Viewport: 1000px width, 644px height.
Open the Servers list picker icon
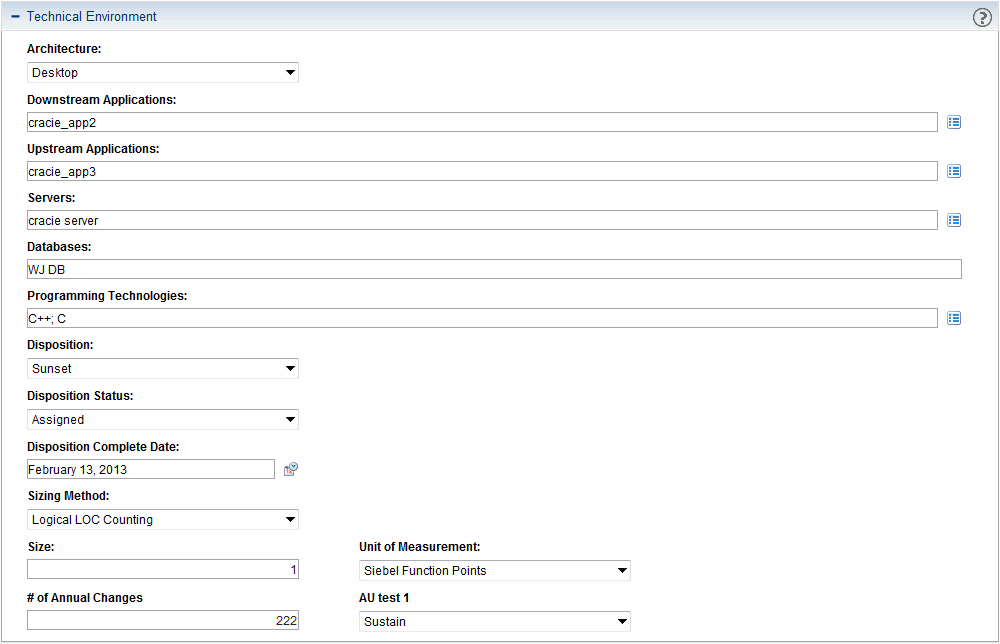954,220
